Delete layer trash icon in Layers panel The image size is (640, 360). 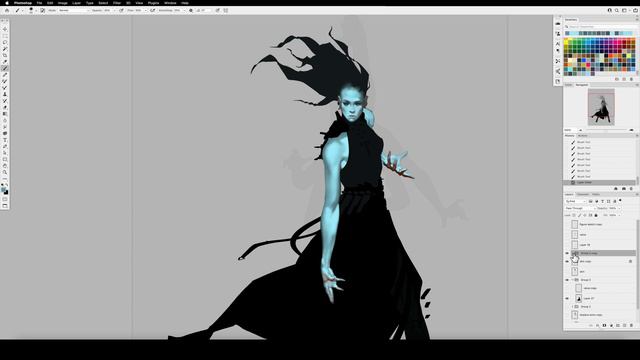631,325
